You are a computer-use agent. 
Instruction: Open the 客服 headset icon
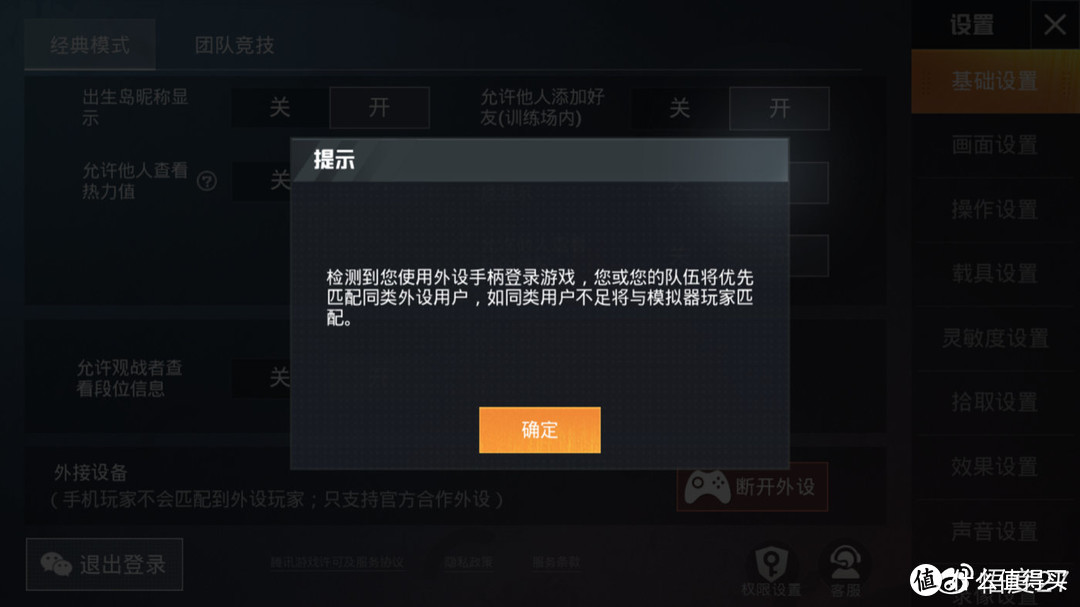(x=844, y=564)
